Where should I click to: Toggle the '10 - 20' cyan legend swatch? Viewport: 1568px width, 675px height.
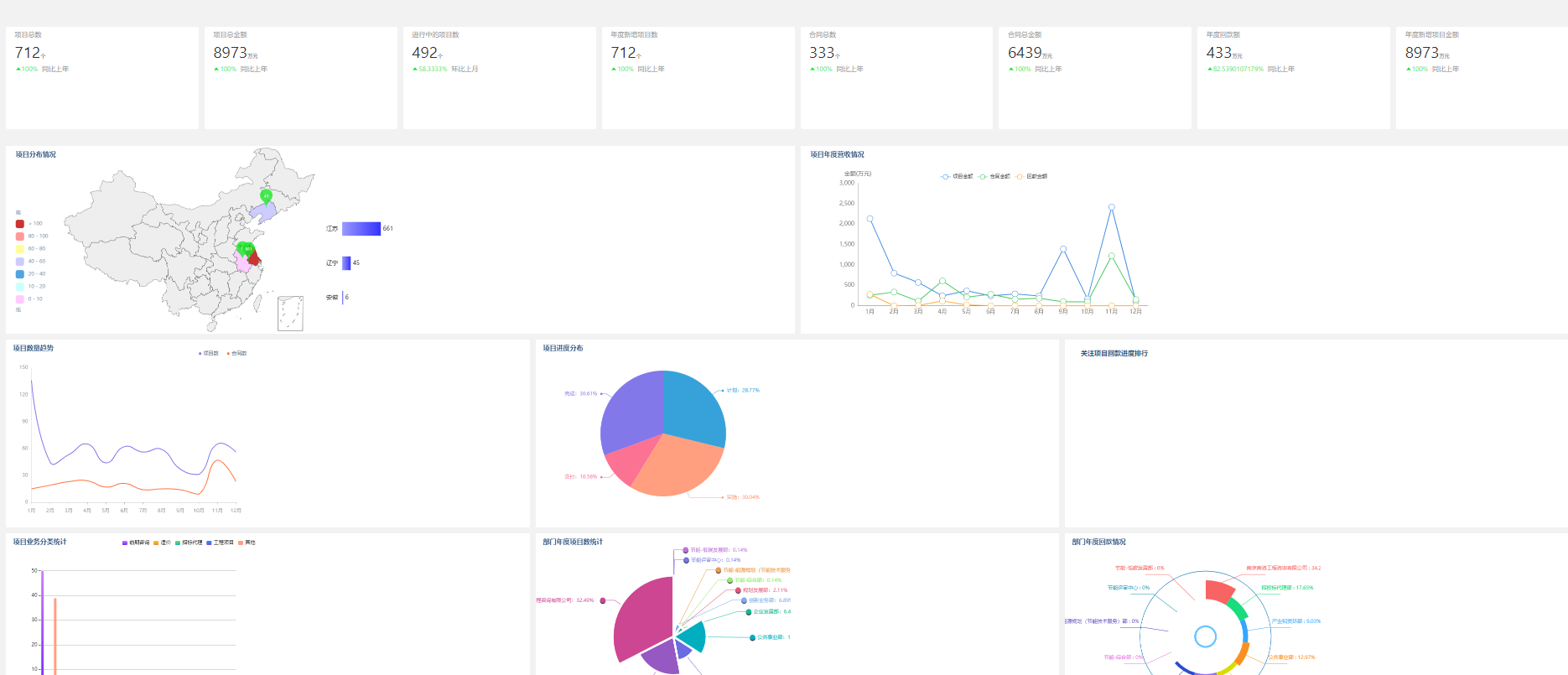[x=20, y=287]
